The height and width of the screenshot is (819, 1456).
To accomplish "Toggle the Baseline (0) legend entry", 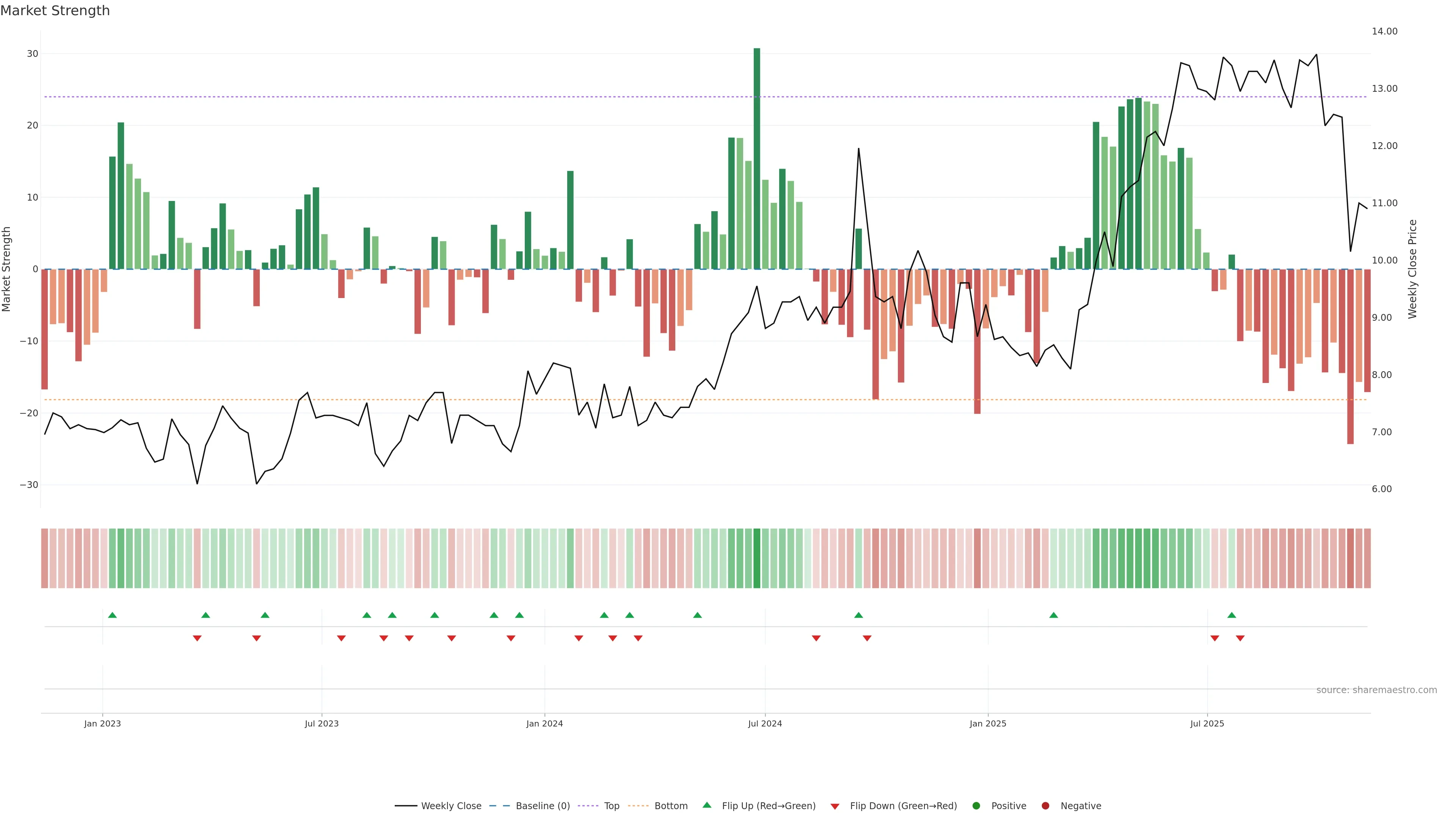I will pos(542,806).
